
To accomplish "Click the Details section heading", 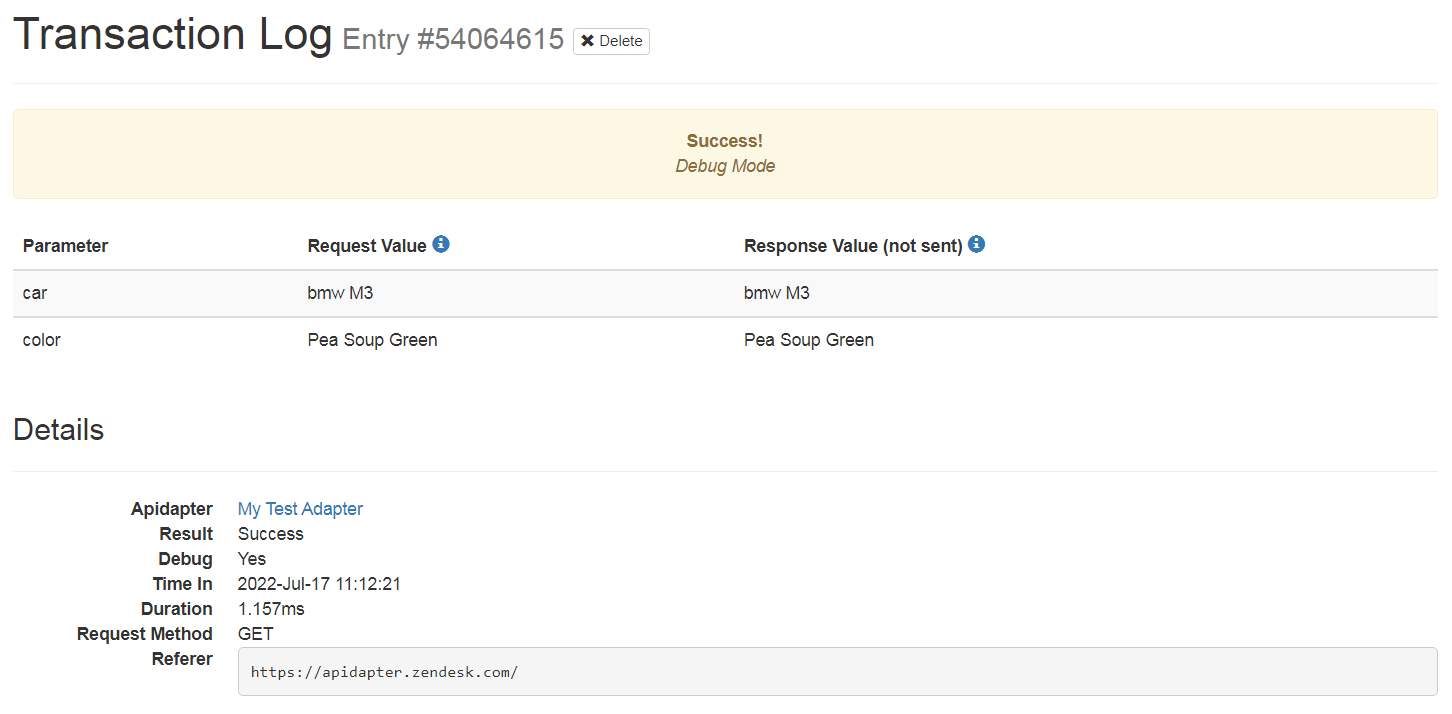I will [58, 430].
